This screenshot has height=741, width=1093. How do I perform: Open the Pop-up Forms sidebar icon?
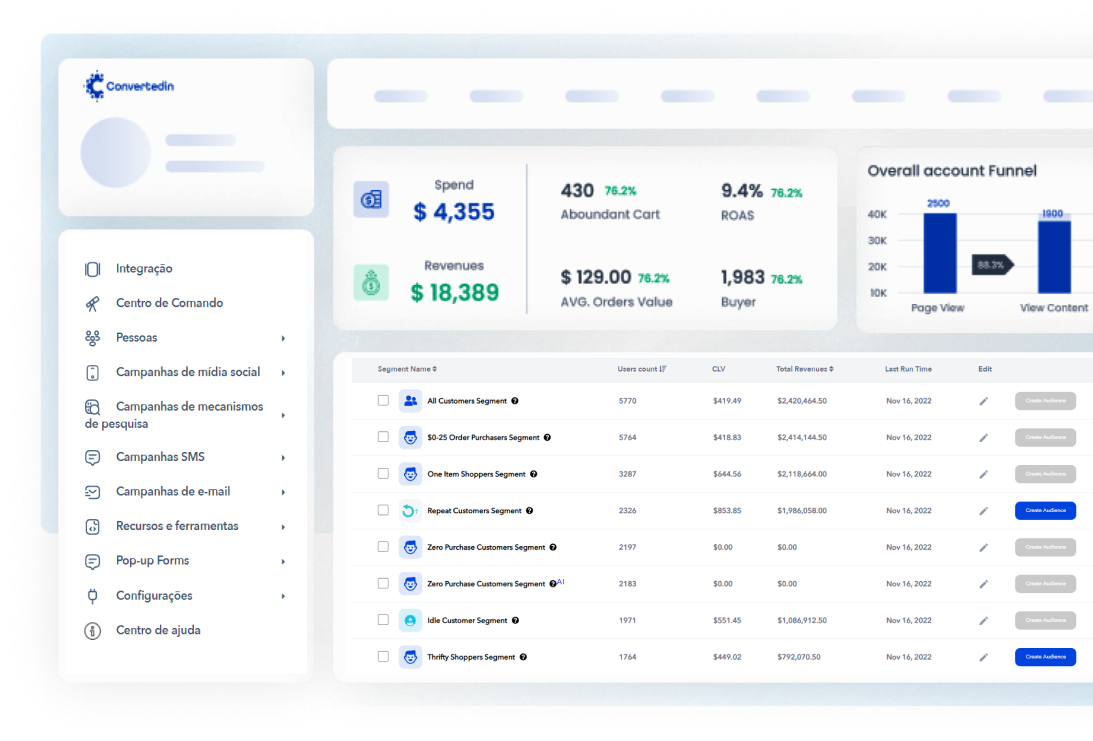point(92,561)
